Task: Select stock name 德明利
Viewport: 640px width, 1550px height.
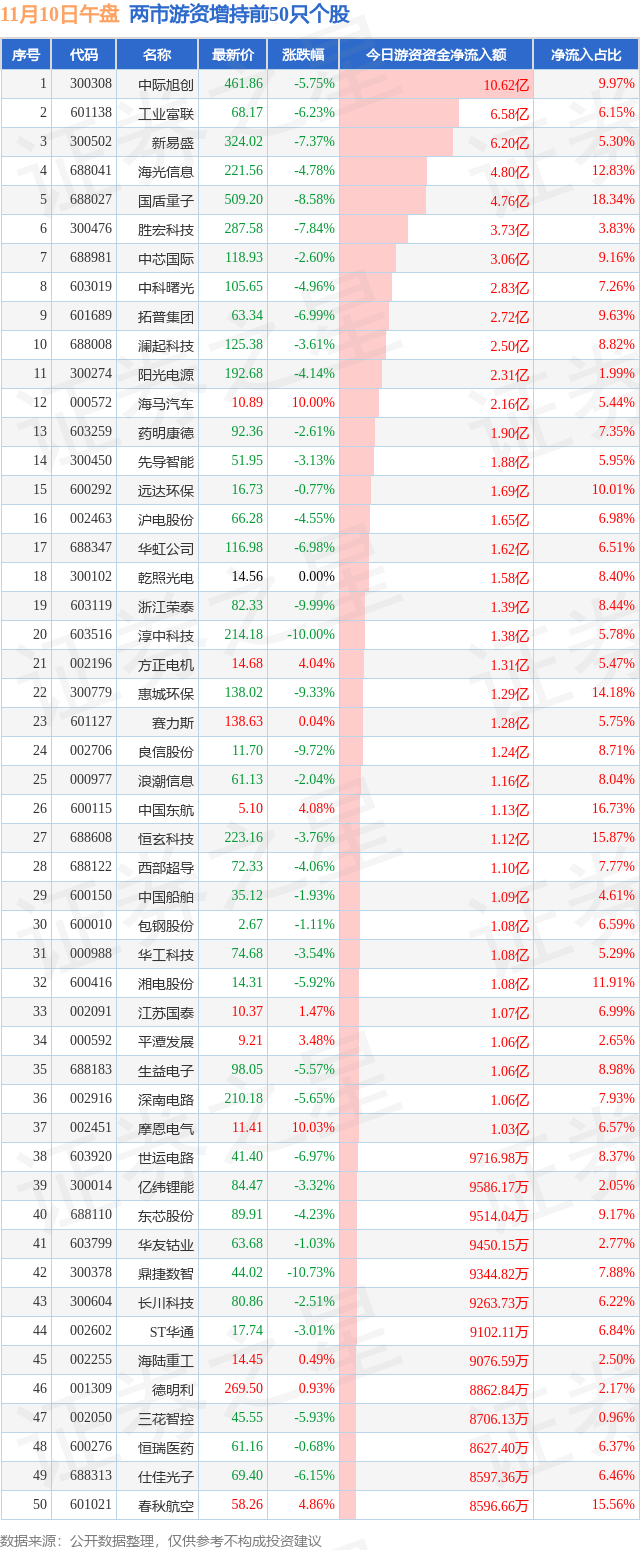Action: pos(174,1390)
